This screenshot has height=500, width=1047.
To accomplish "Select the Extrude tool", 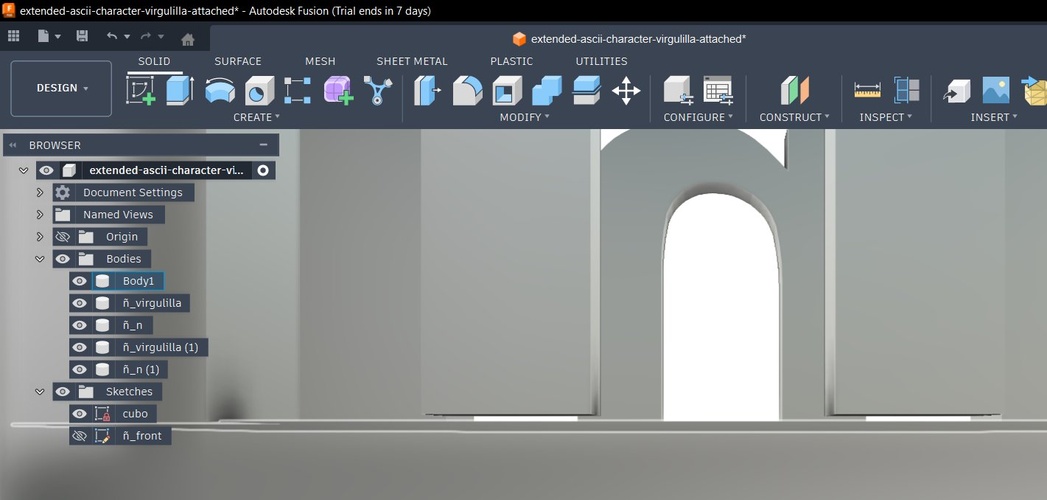I will point(180,90).
